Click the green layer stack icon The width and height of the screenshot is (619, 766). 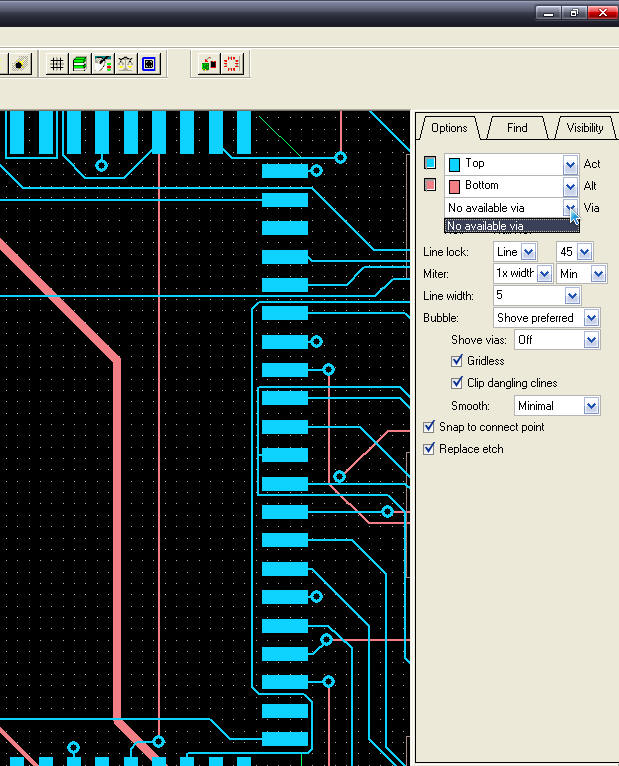coord(79,64)
